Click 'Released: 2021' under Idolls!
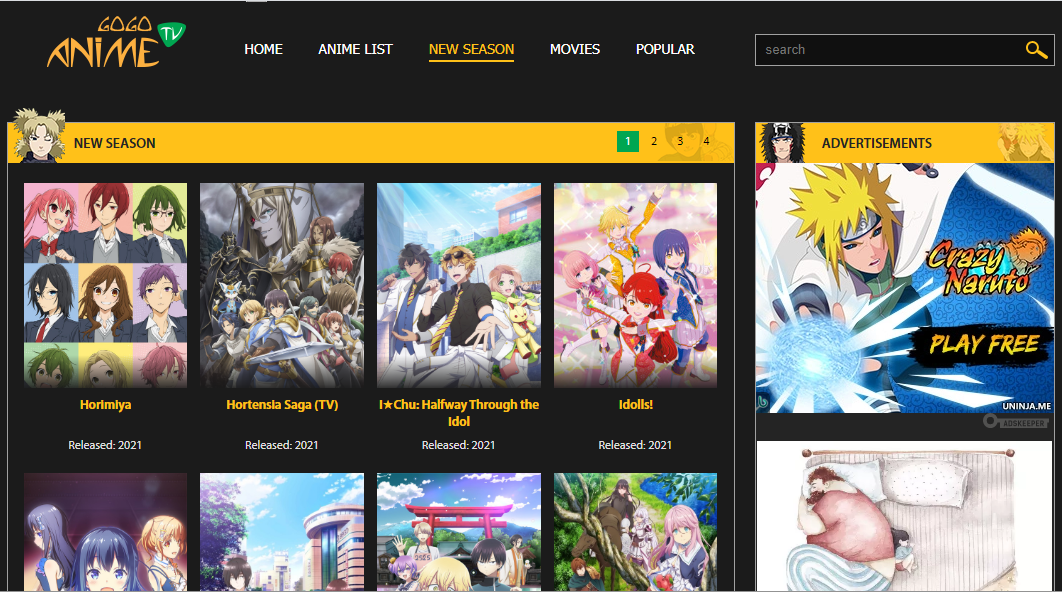 coord(635,445)
